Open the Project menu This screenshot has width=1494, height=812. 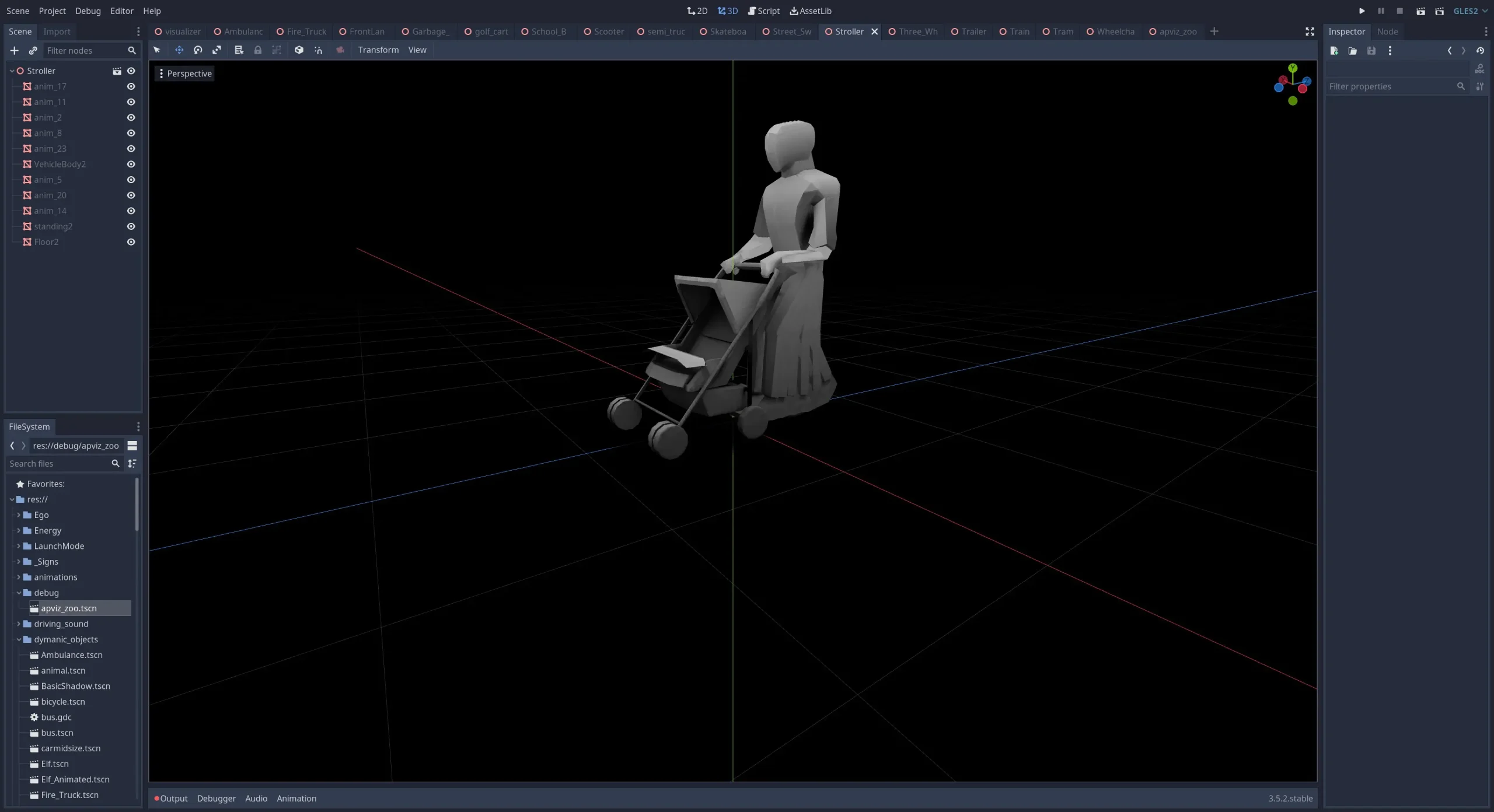tap(52, 11)
